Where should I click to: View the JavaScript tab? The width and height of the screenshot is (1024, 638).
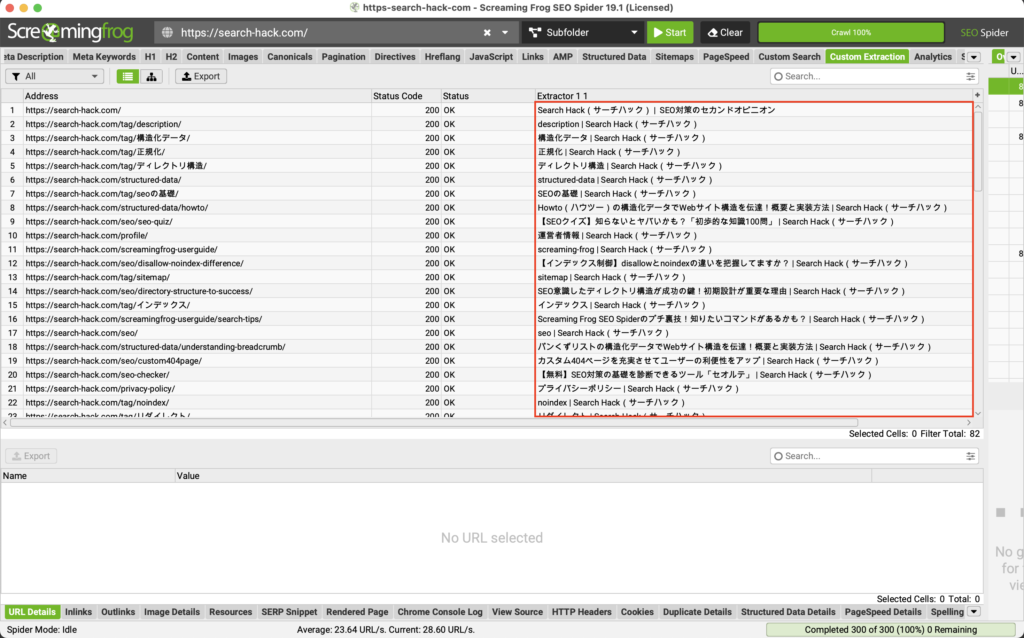point(491,57)
